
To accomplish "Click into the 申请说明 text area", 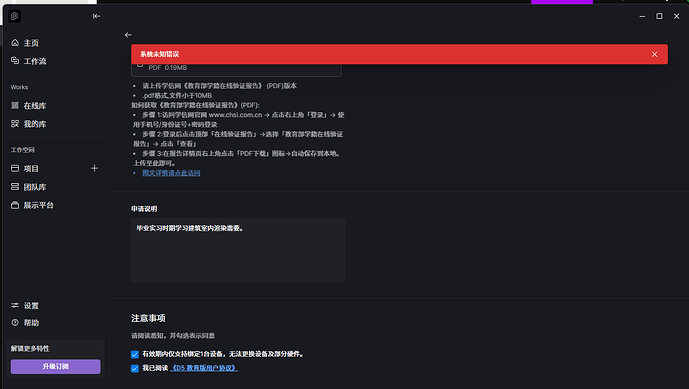I will (x=238, y=250).
